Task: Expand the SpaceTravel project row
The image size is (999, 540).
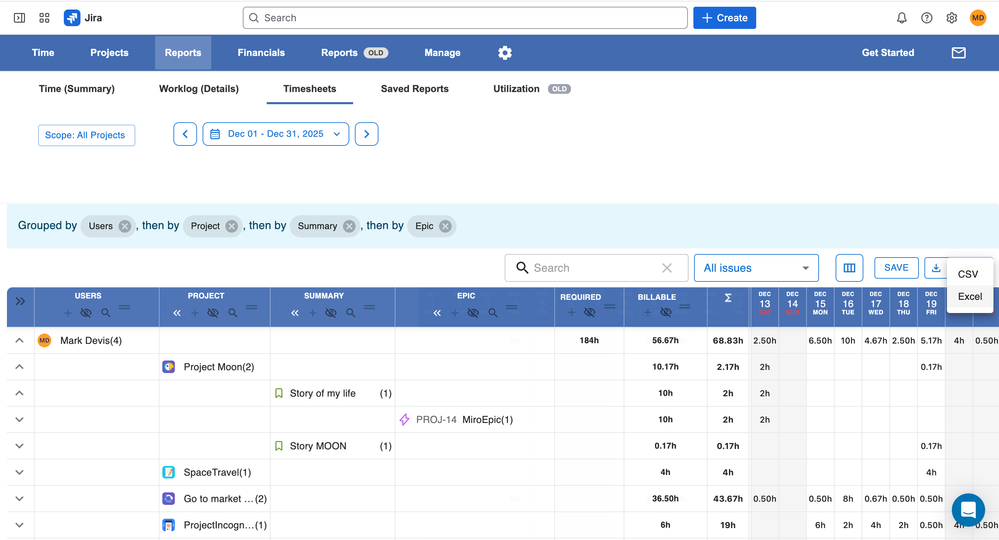Action: 19,472
